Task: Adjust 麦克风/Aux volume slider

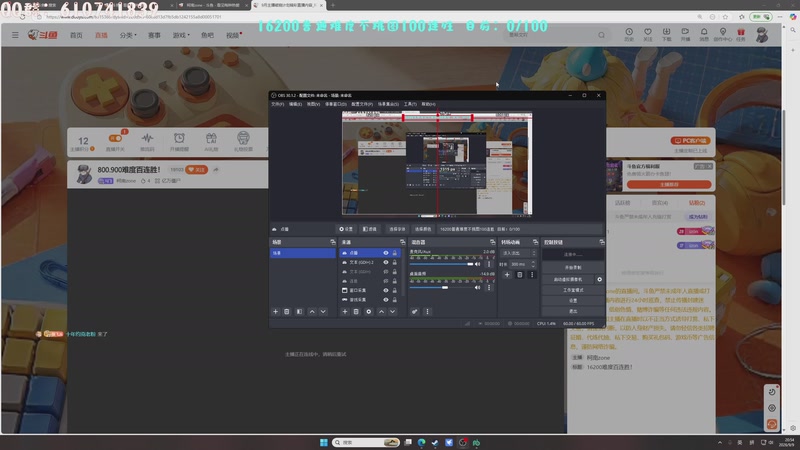Action: 442,264
